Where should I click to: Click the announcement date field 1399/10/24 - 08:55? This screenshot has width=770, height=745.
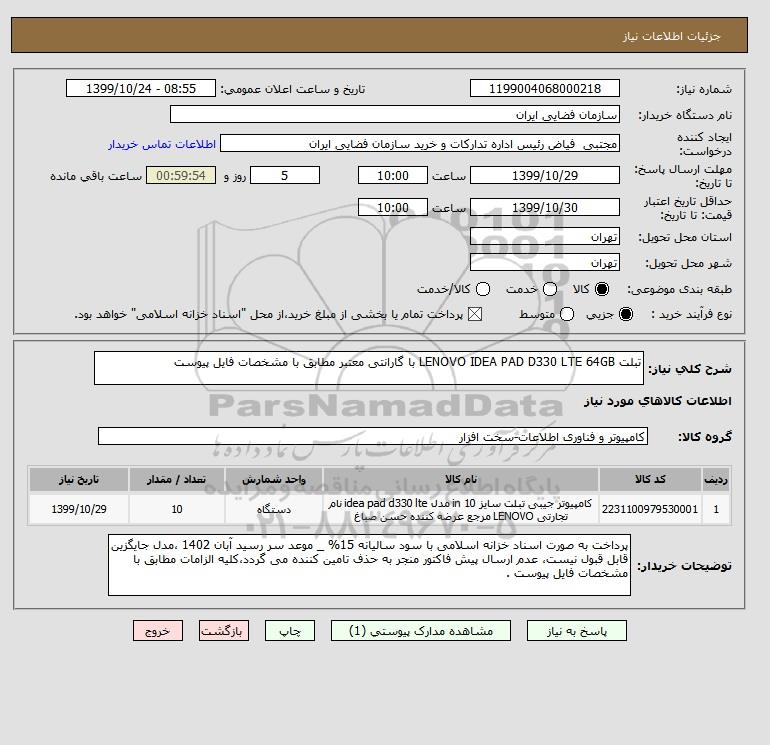[x=141, y=88]
